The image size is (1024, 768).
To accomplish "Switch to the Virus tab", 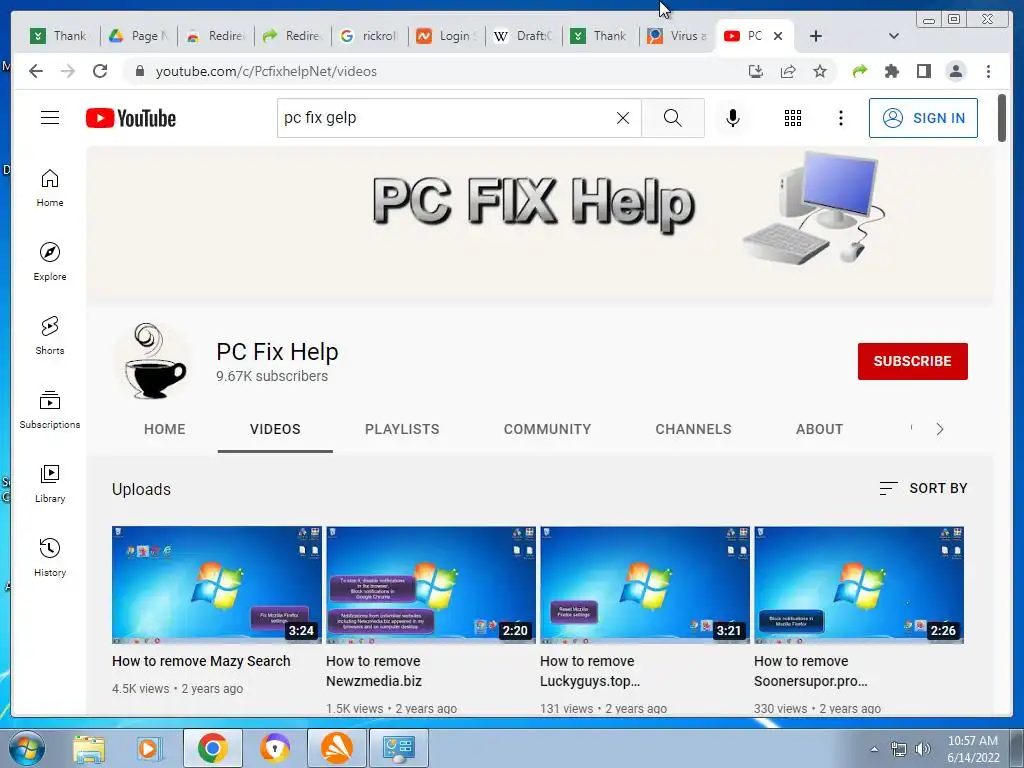I will [x=677, y=36].
